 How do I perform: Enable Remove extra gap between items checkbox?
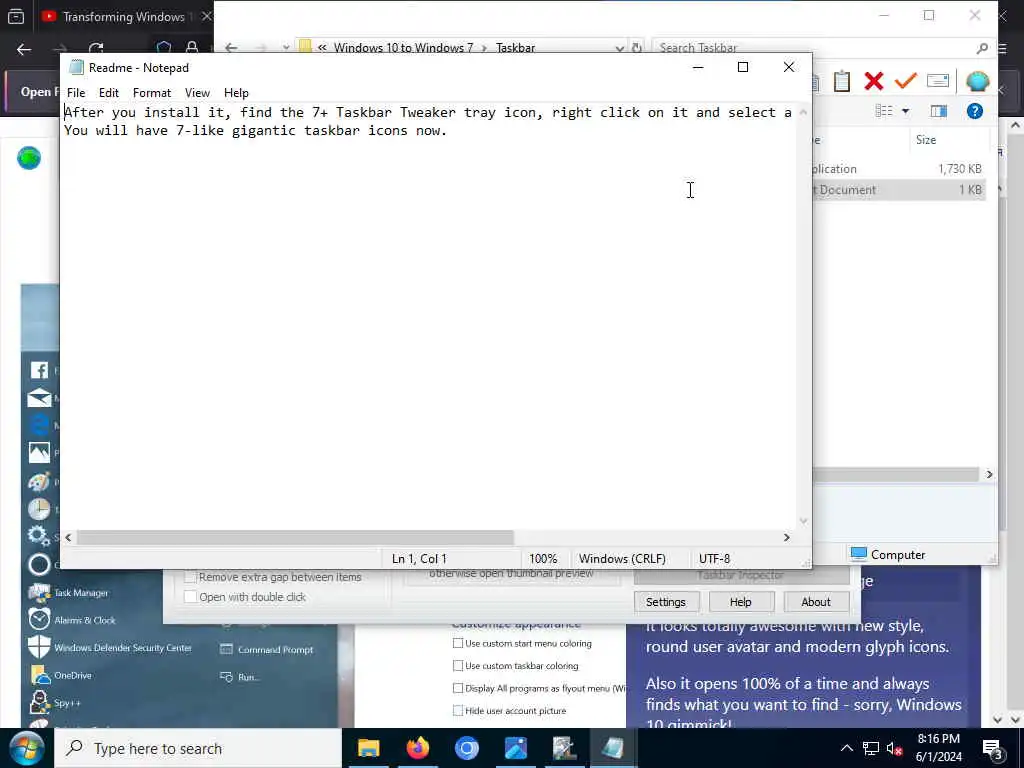[191, 577]
